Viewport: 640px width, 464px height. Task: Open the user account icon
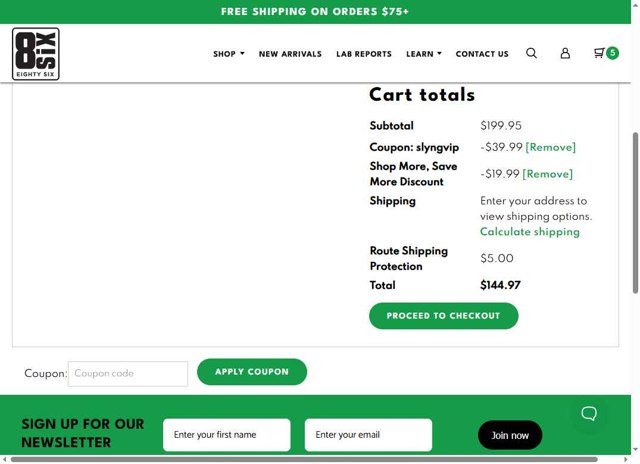(565, 53)
